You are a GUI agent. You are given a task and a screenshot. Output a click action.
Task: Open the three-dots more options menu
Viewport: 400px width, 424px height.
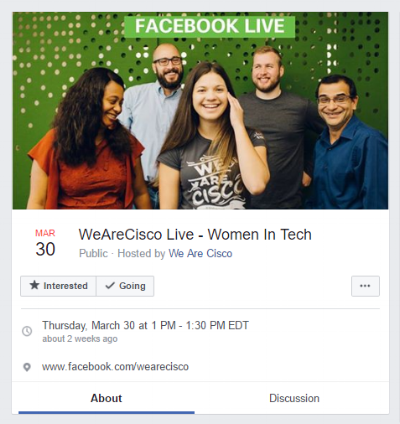click(x=365, y=286)
